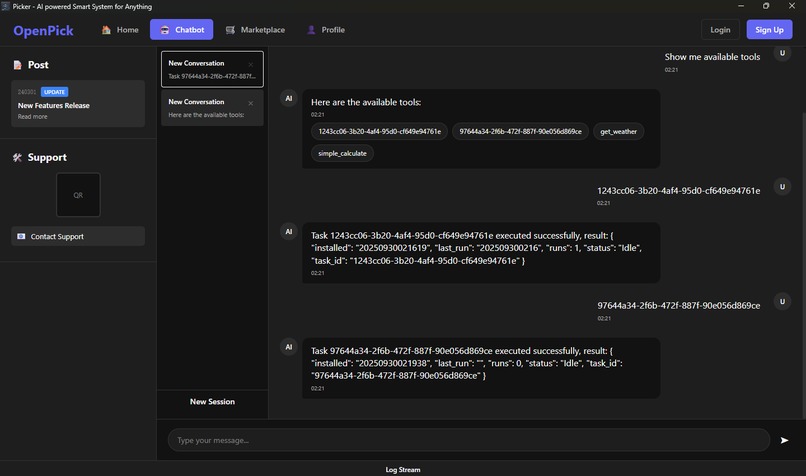Click the Task 1243cc06 executed successfully result
This screenshot has height=476, width=806.
point(481,252)
